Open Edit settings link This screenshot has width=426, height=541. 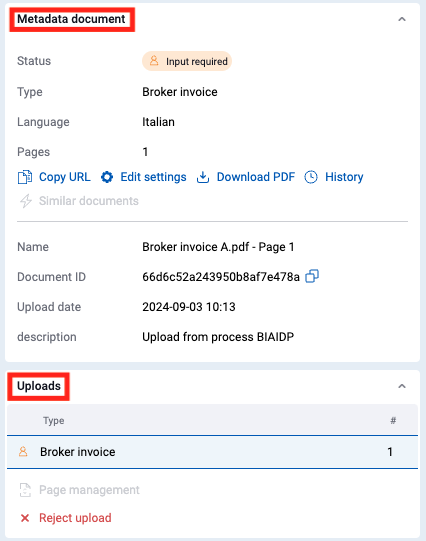(153, 177)
